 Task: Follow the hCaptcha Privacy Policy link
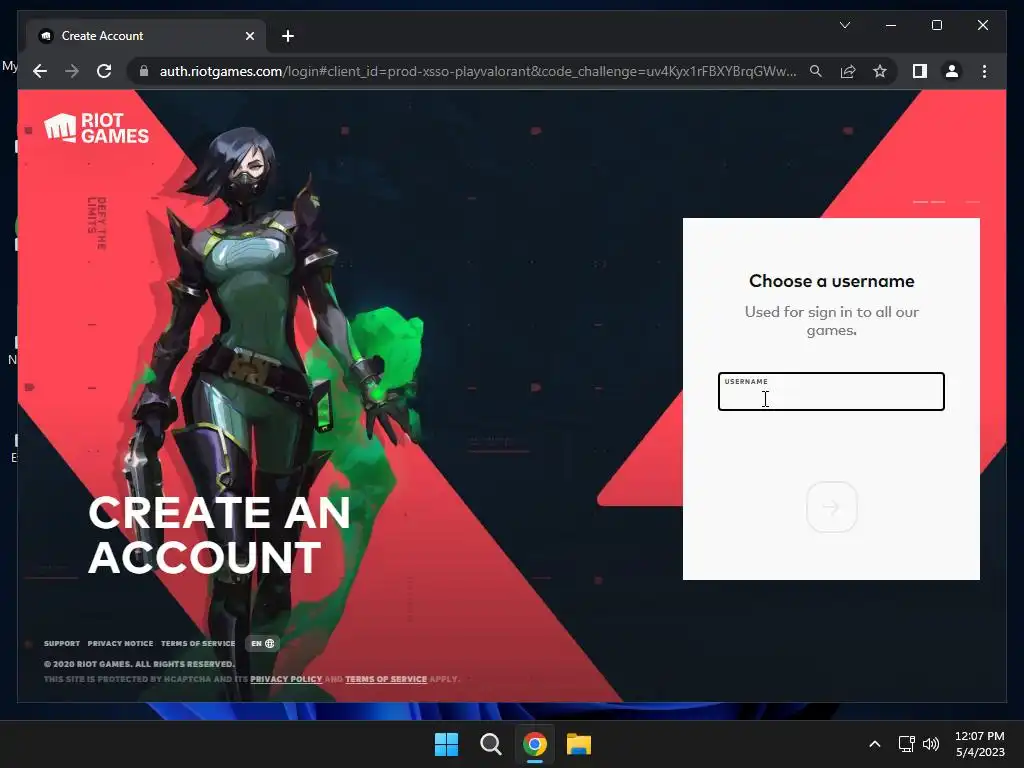286,679
